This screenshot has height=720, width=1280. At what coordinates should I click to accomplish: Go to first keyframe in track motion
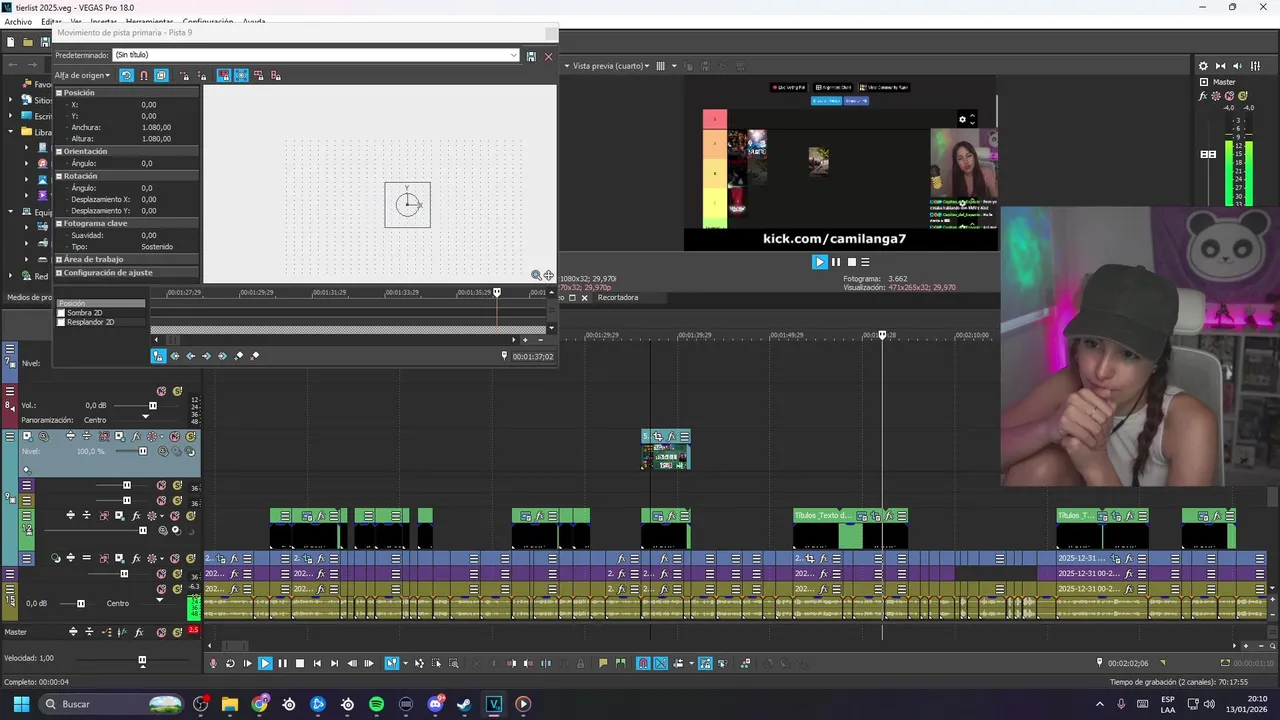point(175,356)
